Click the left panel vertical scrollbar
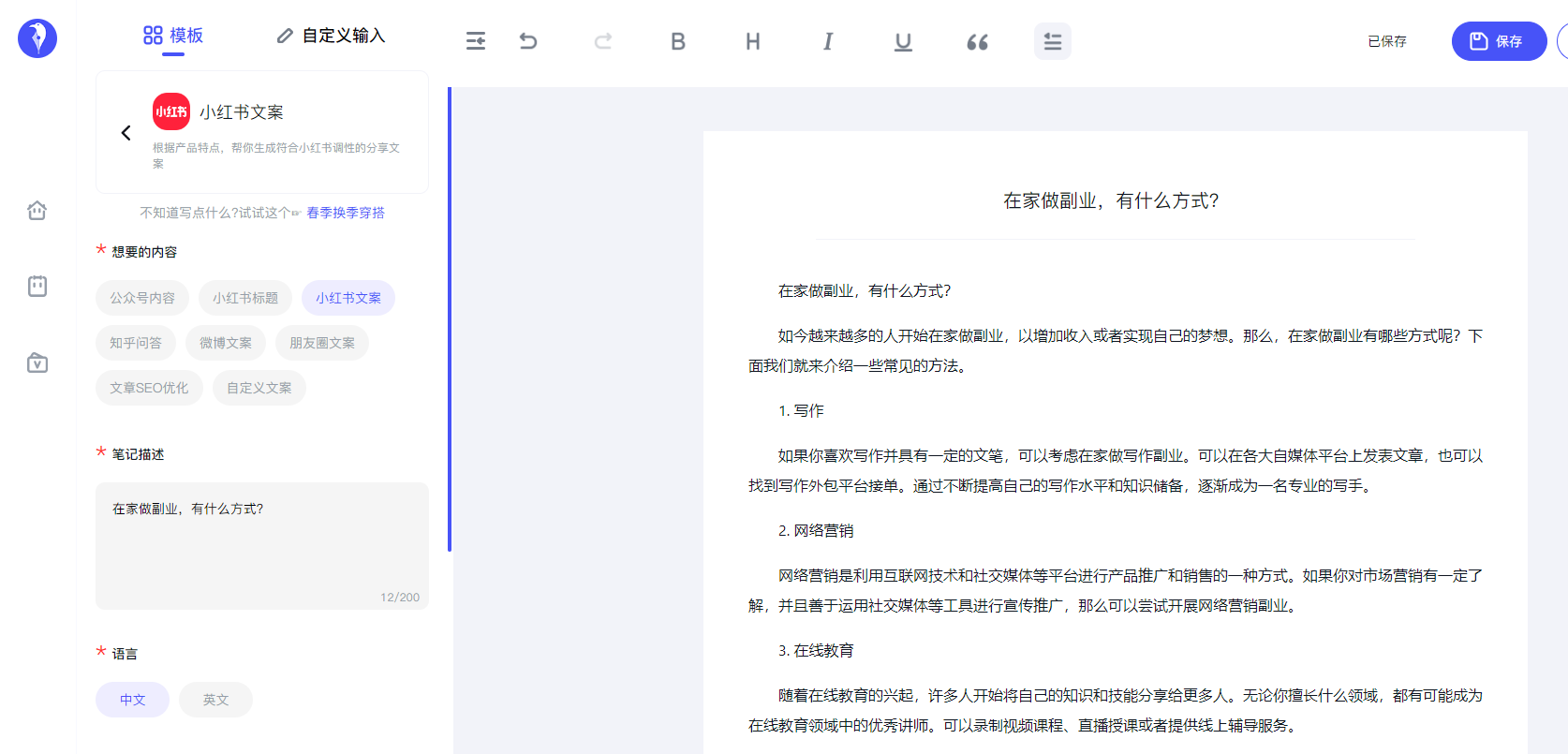 tap(450, 318)
